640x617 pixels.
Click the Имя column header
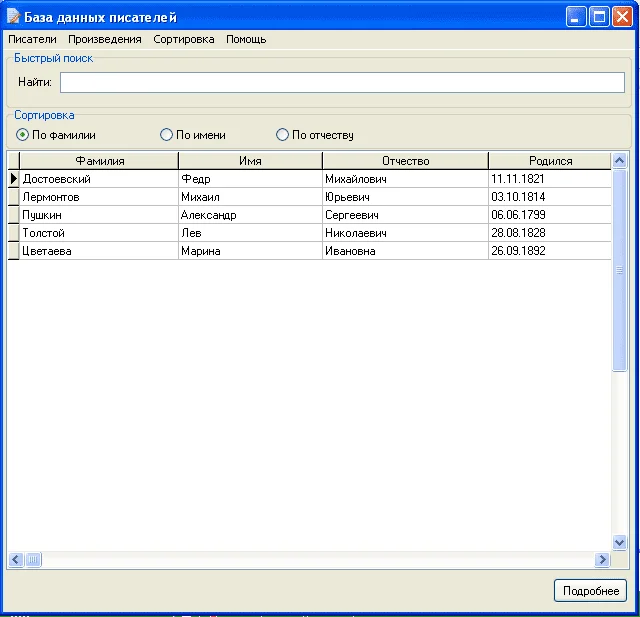click(250, 161)
